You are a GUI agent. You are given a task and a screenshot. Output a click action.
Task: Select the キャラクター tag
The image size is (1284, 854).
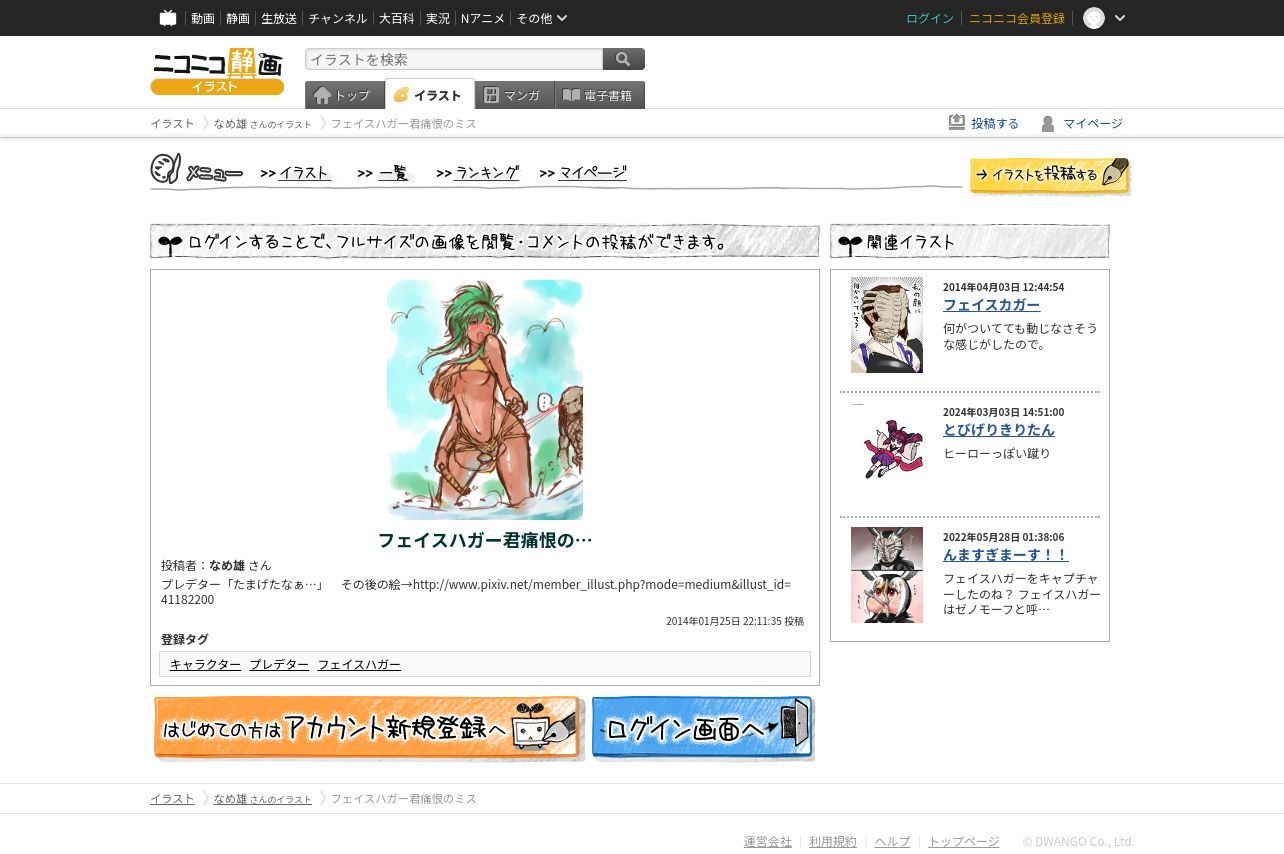(205, 664)
